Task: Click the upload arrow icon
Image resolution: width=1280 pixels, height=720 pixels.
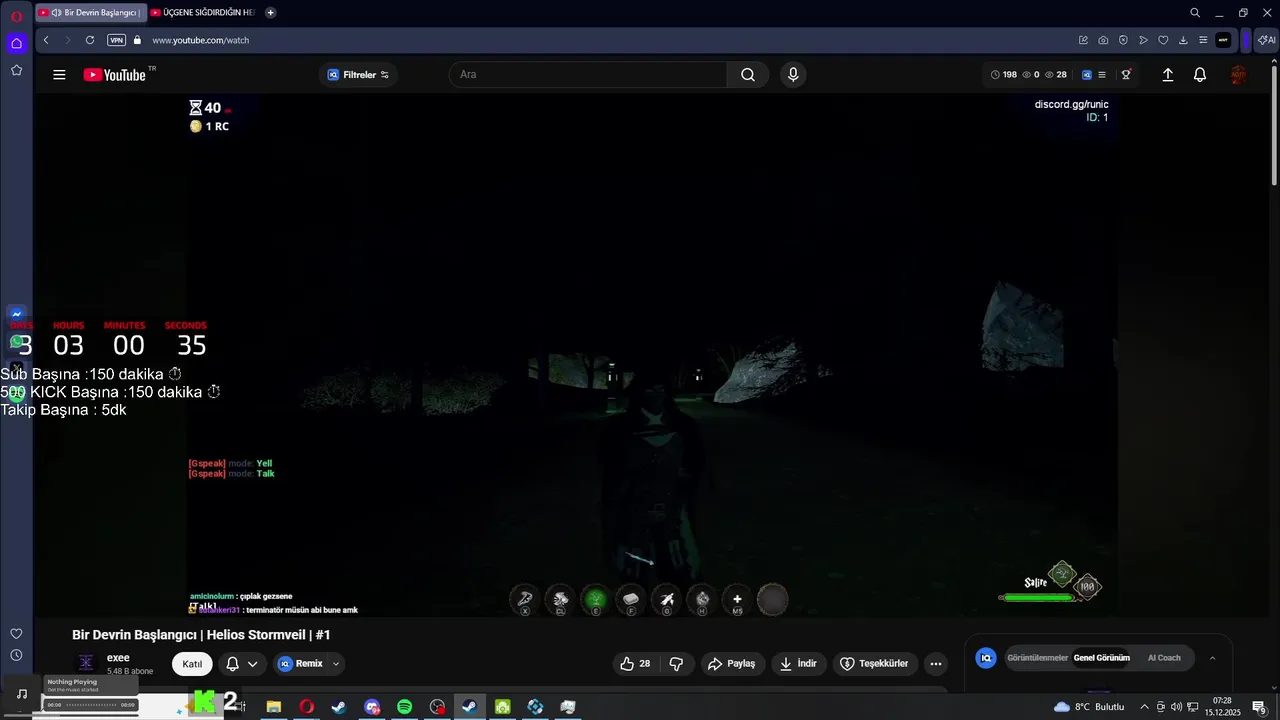Action: pos(1167,75)
